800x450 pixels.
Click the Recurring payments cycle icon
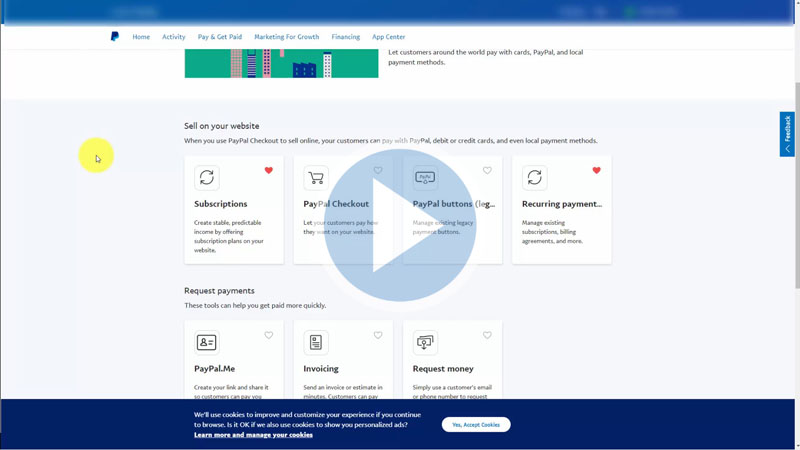pos(535,178)
